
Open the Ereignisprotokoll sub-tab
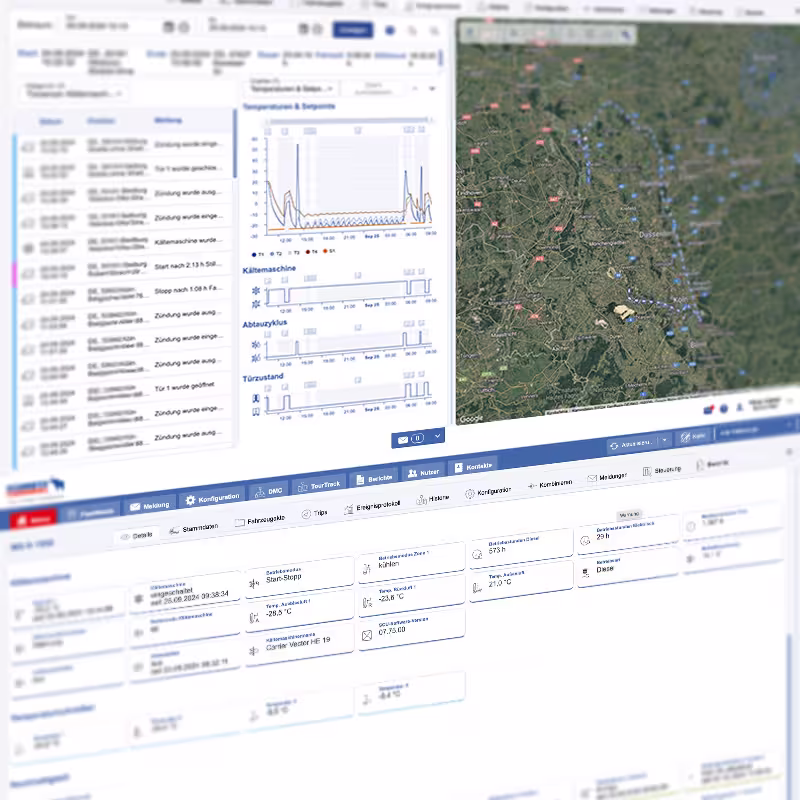[x=372, y=507]
